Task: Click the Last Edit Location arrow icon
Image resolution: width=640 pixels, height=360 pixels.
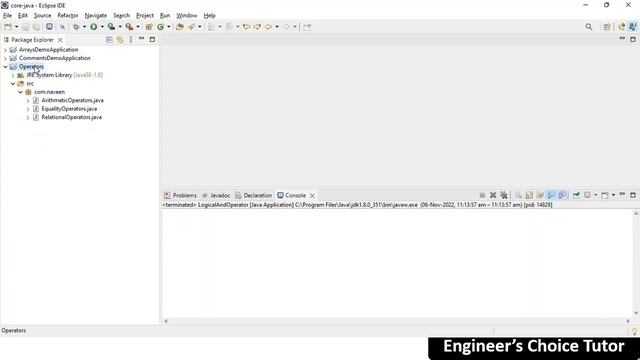Action: [x=246, y=27]
